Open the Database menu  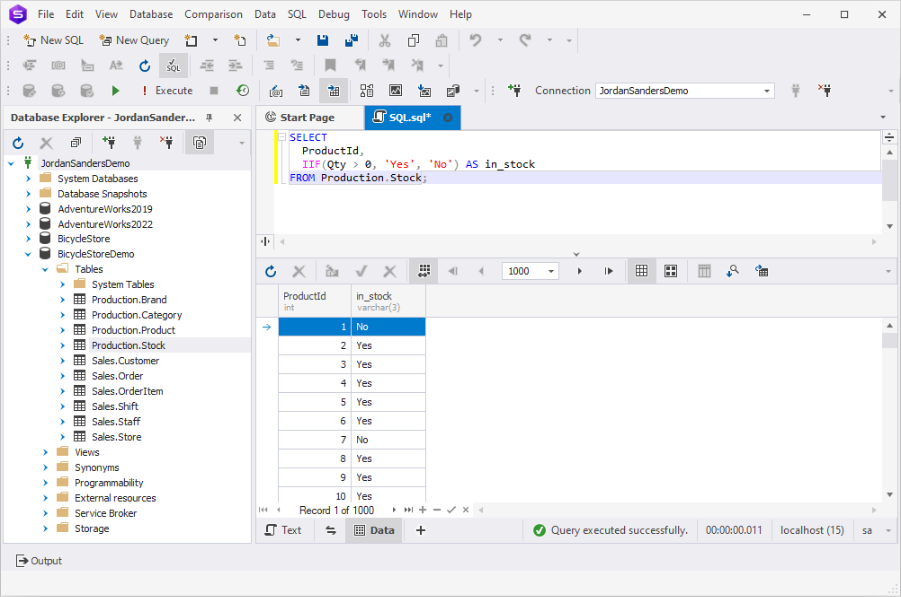coord(151,14)
